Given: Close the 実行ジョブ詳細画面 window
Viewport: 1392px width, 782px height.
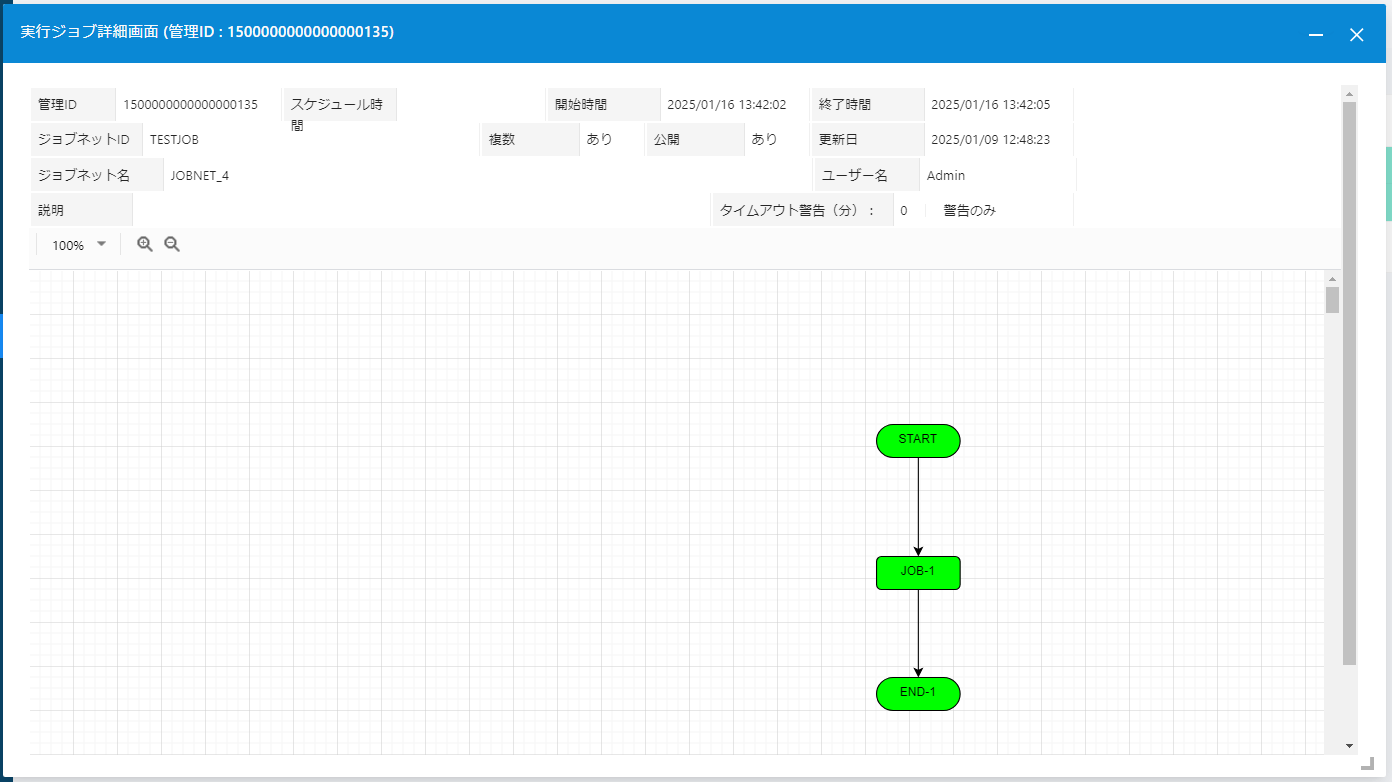Looking at the screenshot, I should [x=1356, y=33].
